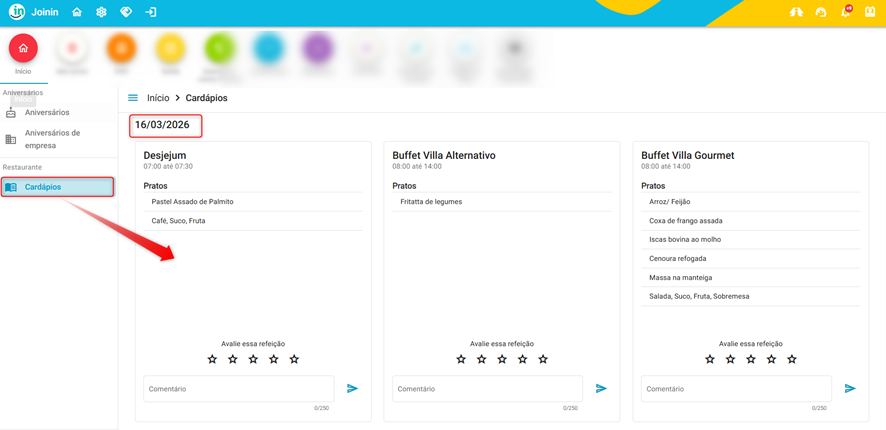The image size is (886, 430).
Task: Click the Joinin logo
Action: tap(33, 12)
